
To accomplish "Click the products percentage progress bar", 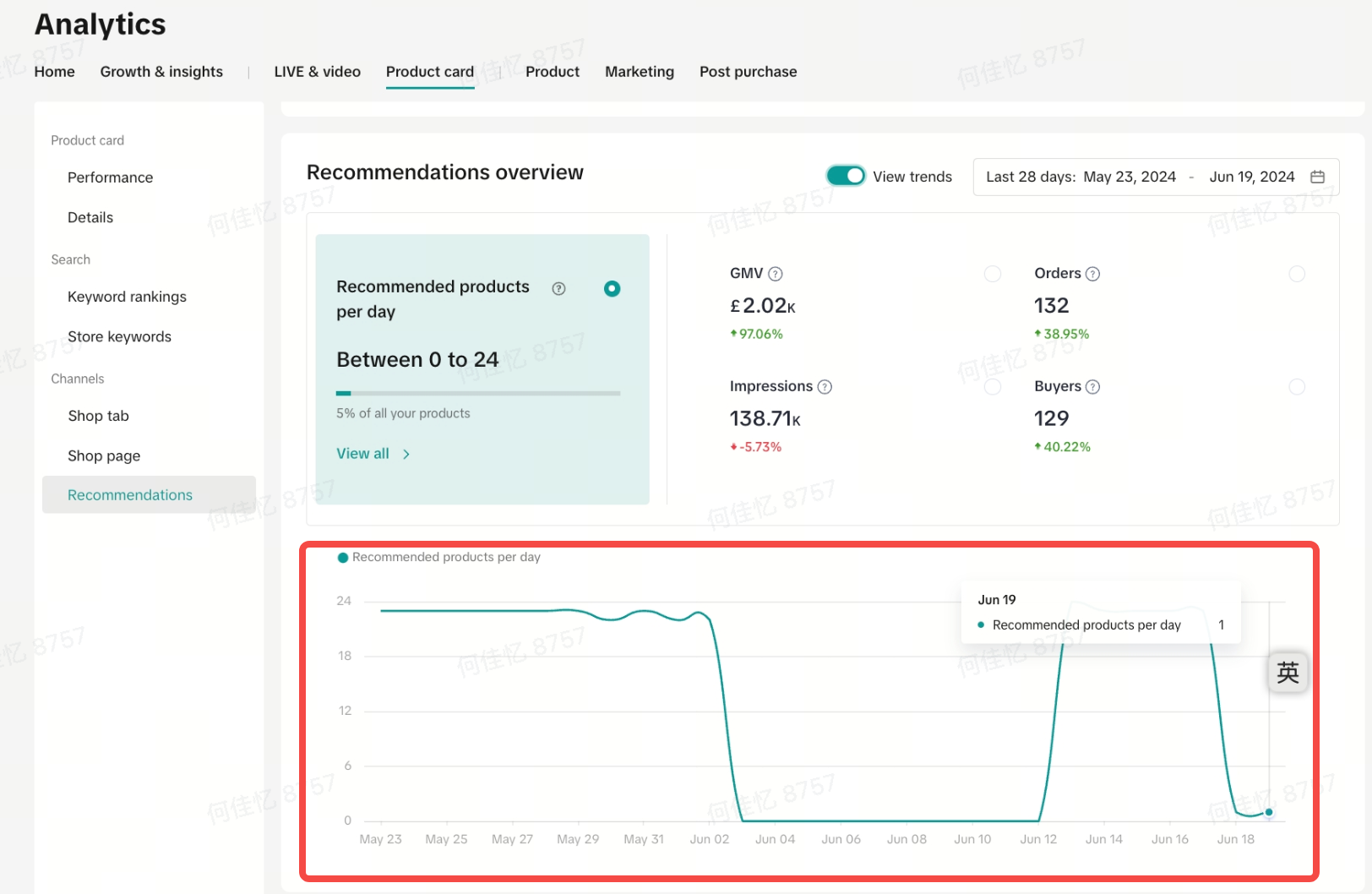I will (x=477, y=393).
